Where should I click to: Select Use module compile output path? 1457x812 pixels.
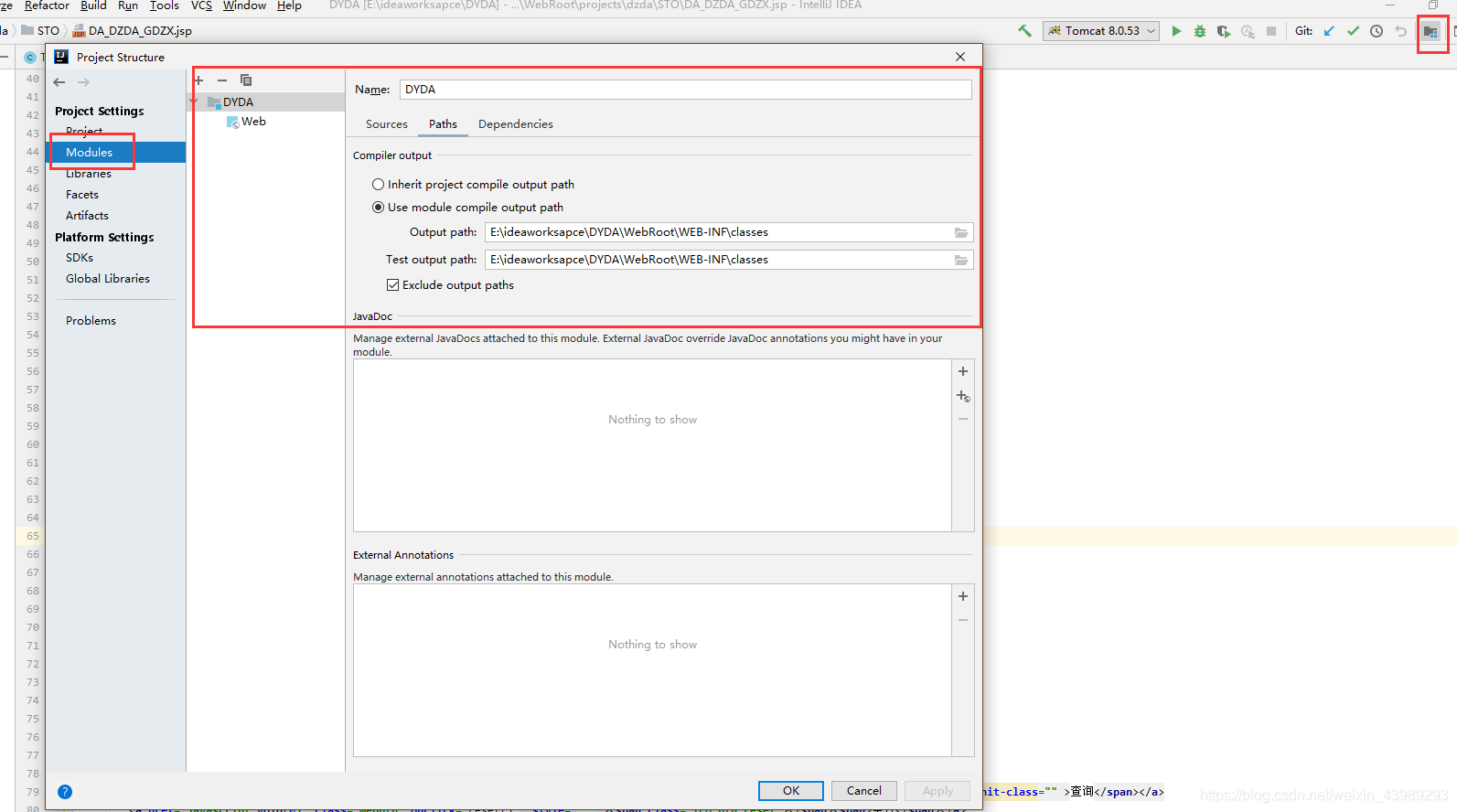point(467,208)
